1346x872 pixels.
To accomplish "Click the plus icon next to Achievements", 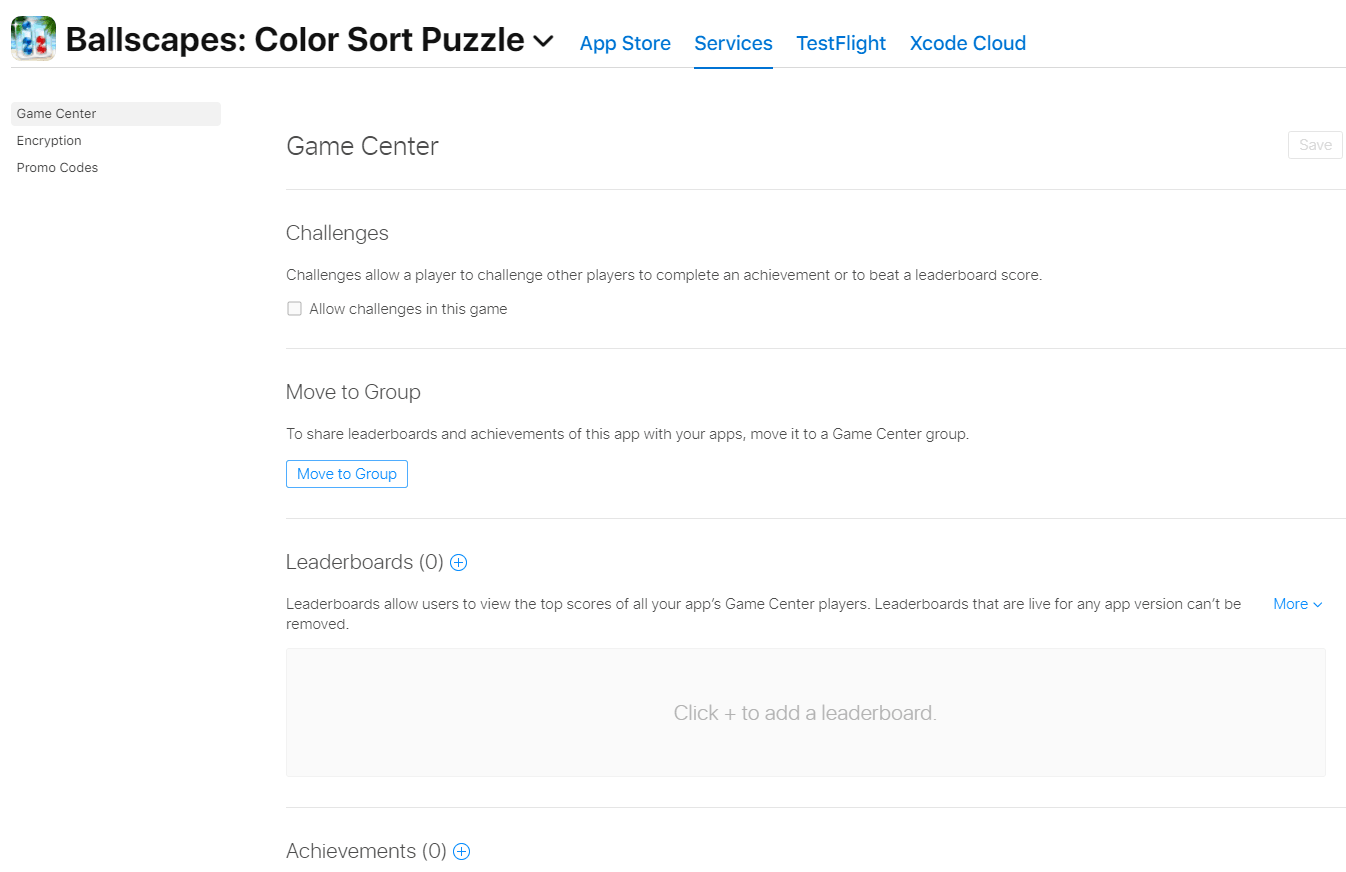I will [x=461, y=851].
